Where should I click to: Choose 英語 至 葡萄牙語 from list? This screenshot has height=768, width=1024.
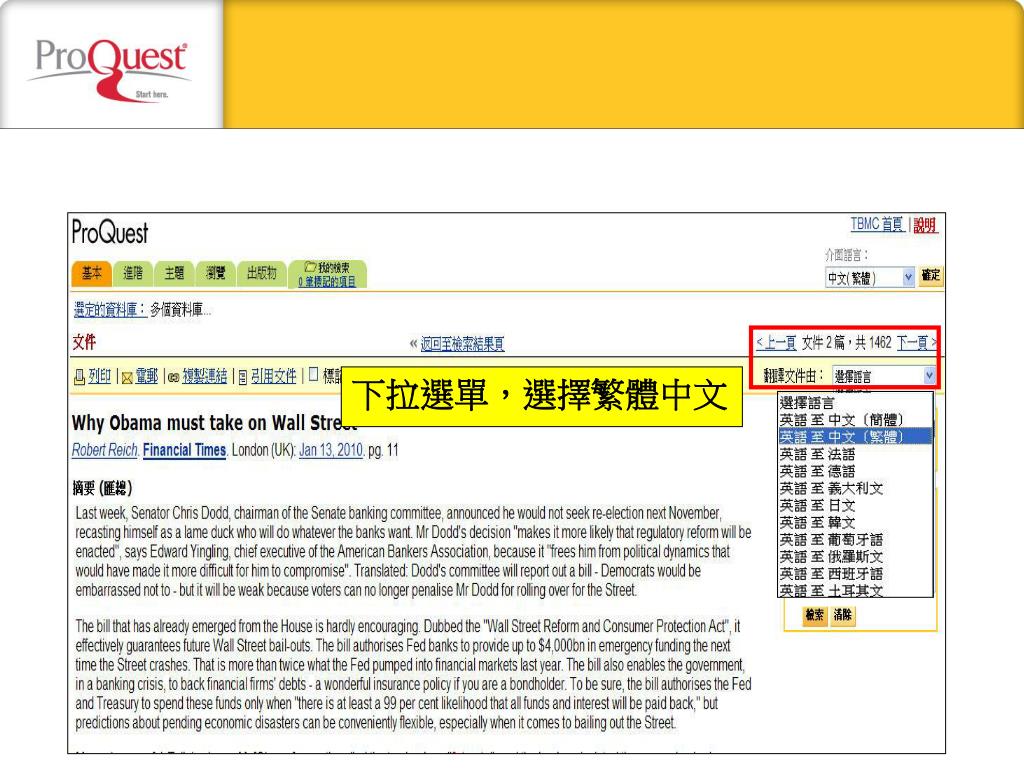click(x=855, y=539)
